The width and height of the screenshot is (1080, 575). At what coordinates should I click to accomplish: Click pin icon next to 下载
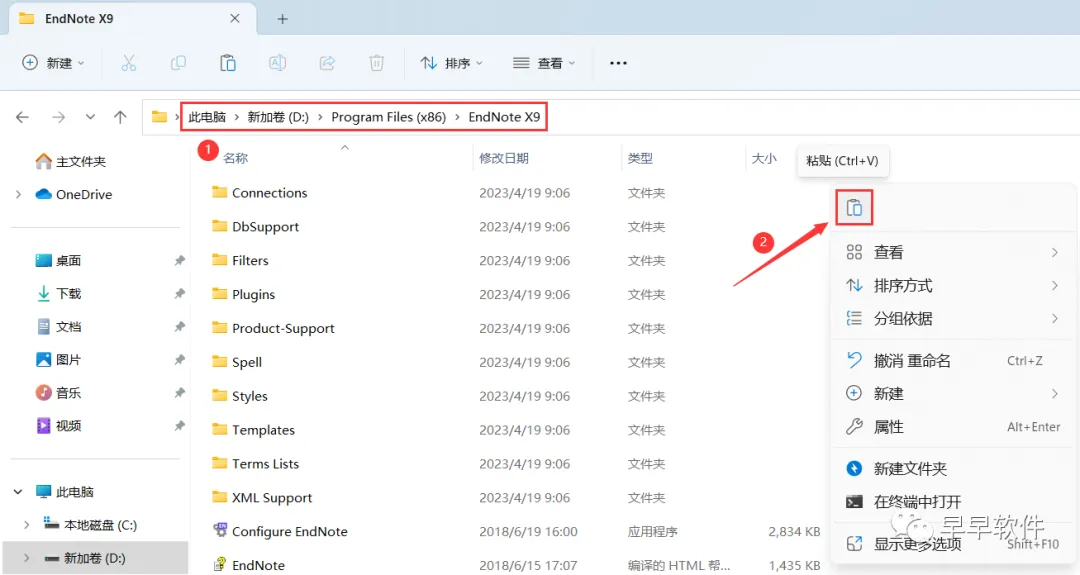pos(180,293)
